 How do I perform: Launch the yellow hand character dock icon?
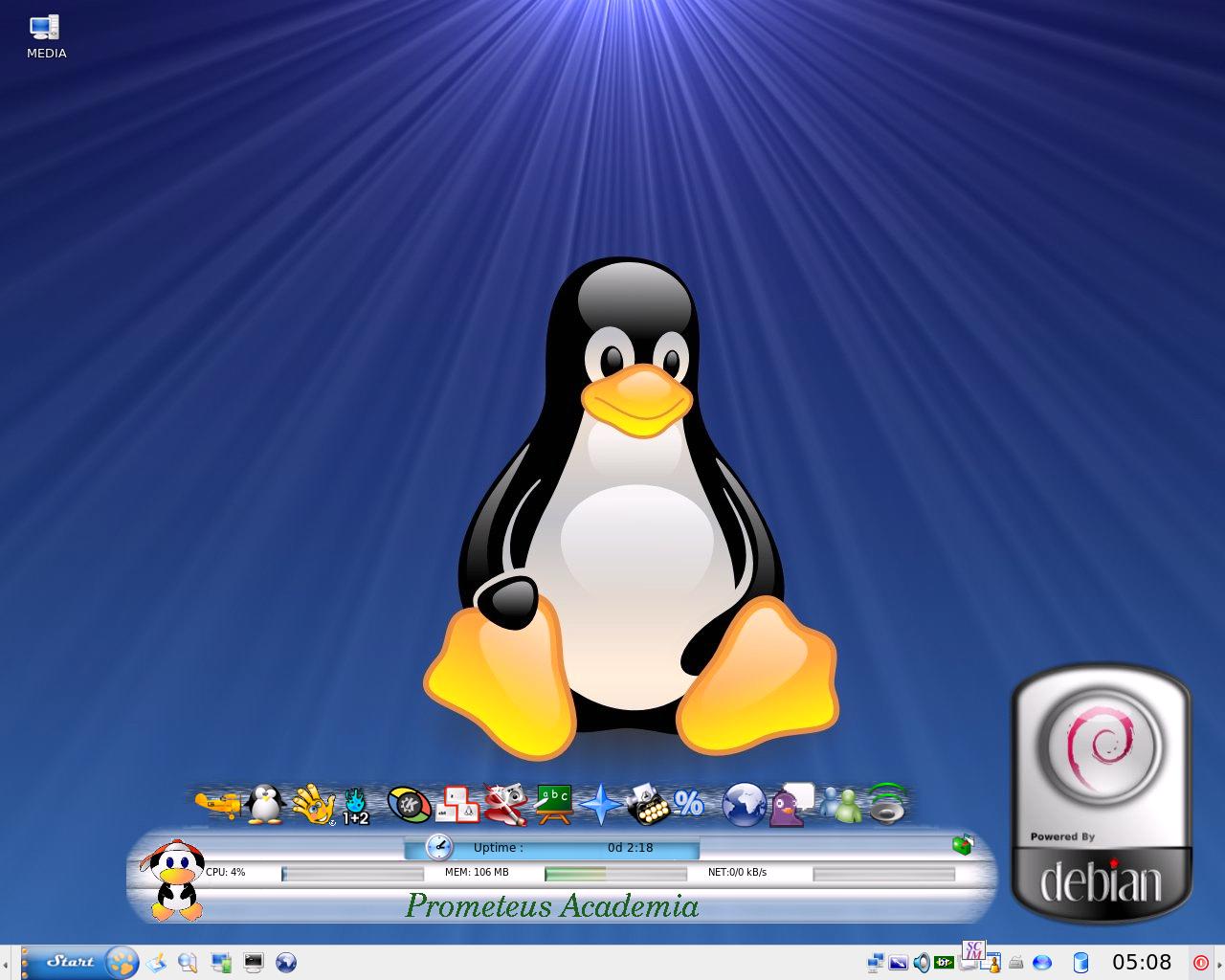312,805
